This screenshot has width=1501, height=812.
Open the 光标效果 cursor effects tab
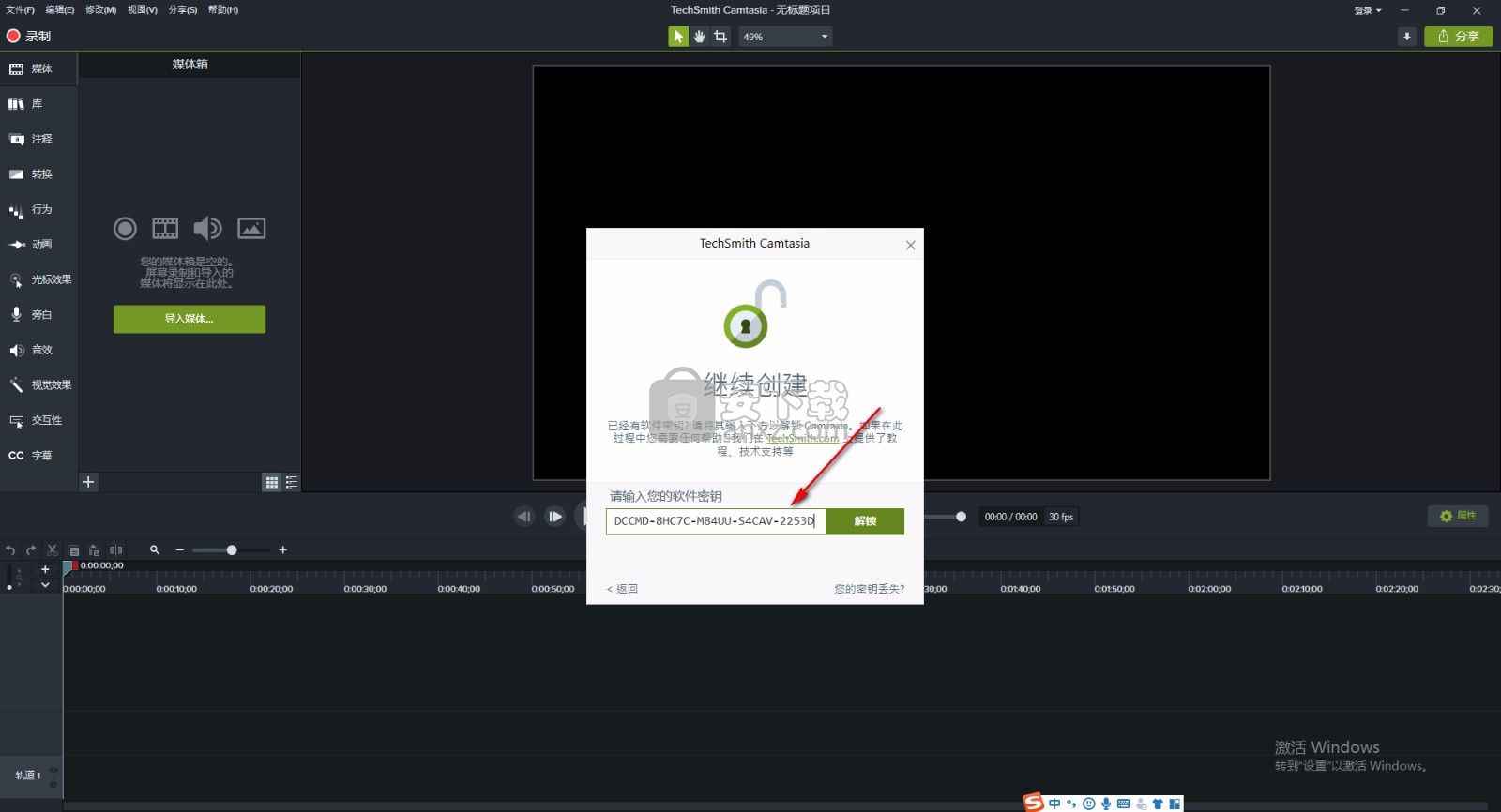[x=38, y=279]
